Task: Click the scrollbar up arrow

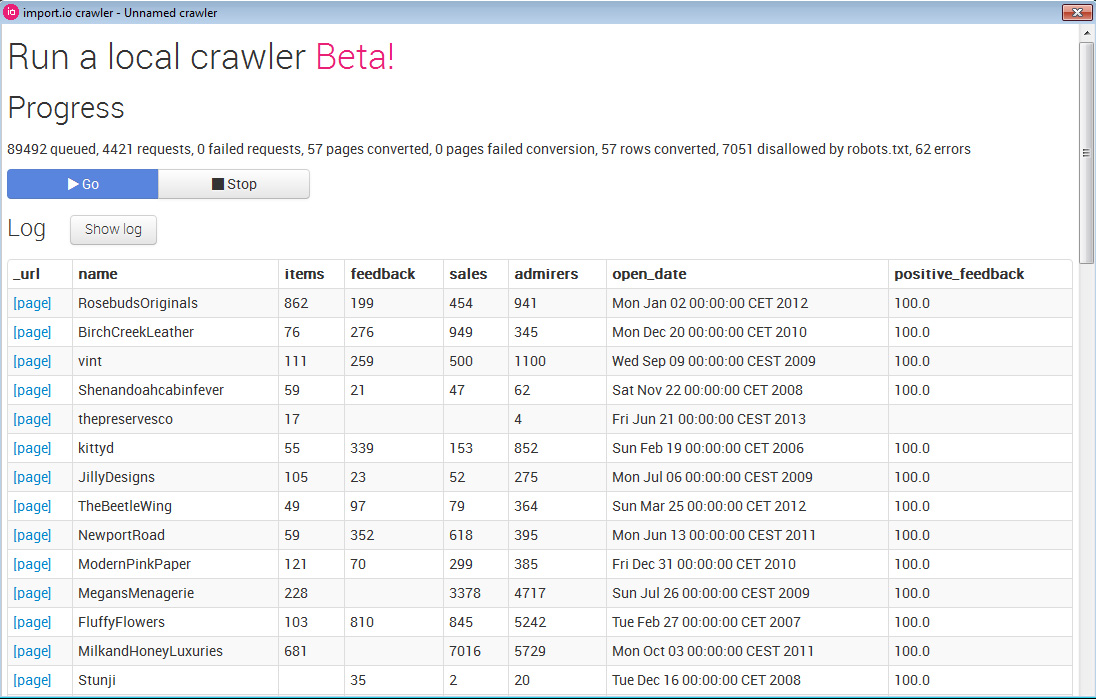Action: point(1086,33)
